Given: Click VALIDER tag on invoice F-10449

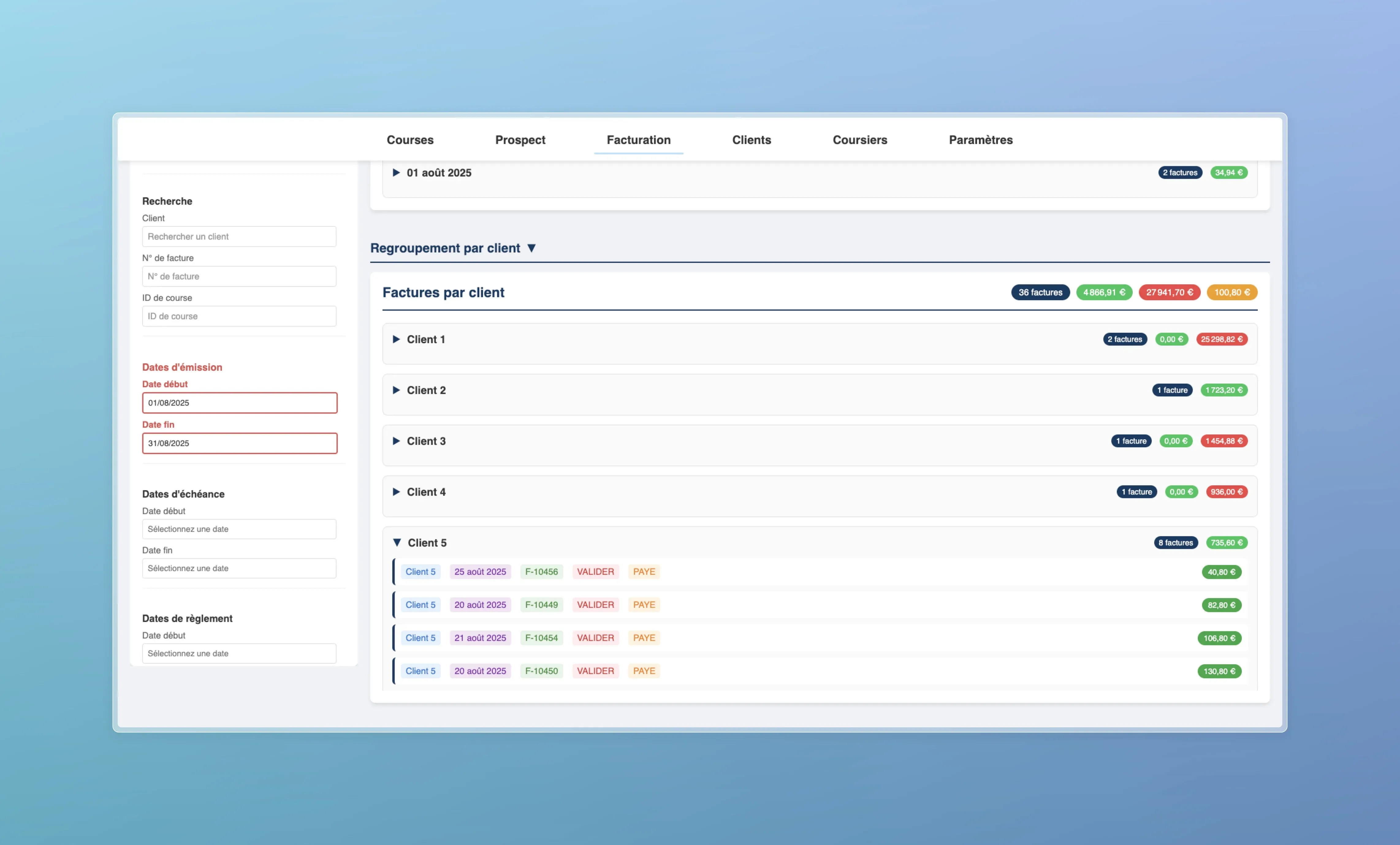Looking at the screenshot, I should tap(595, 605).
